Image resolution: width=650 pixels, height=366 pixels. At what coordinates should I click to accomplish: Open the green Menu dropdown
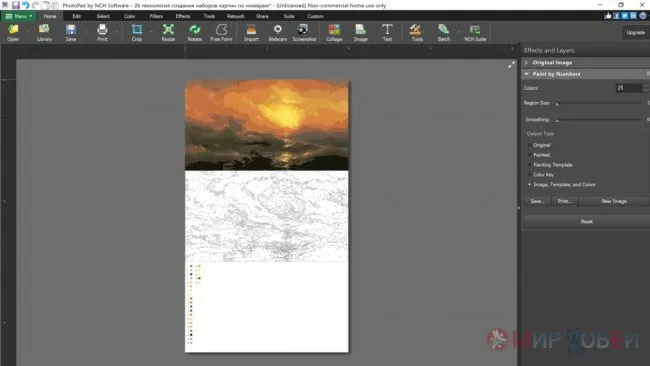click(19, 16)
